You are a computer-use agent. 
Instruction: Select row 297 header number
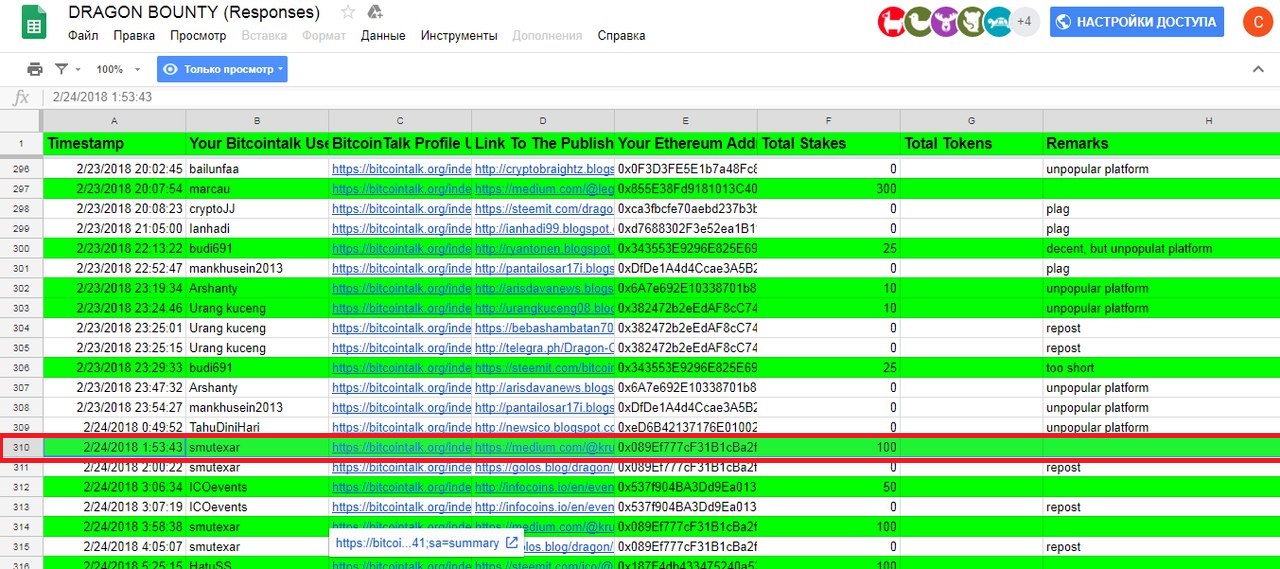pos(22,188)
